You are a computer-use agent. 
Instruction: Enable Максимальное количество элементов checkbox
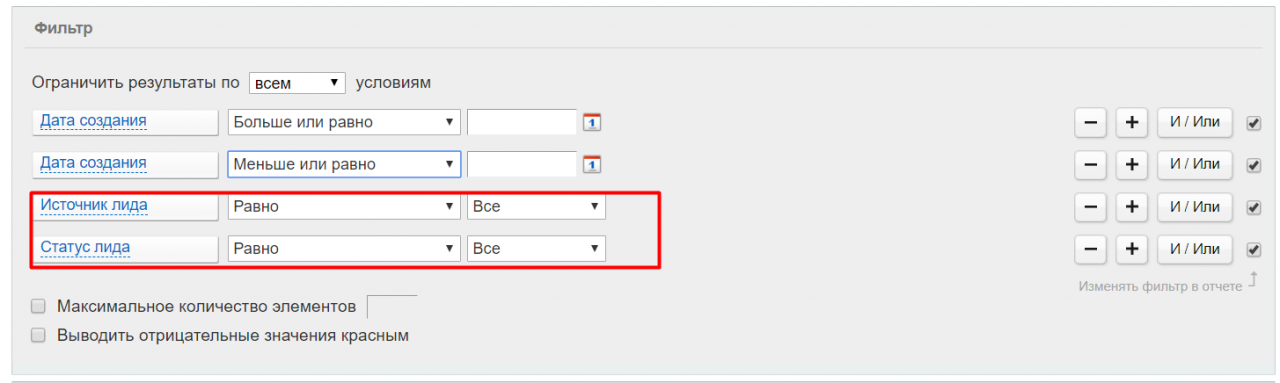38,306
